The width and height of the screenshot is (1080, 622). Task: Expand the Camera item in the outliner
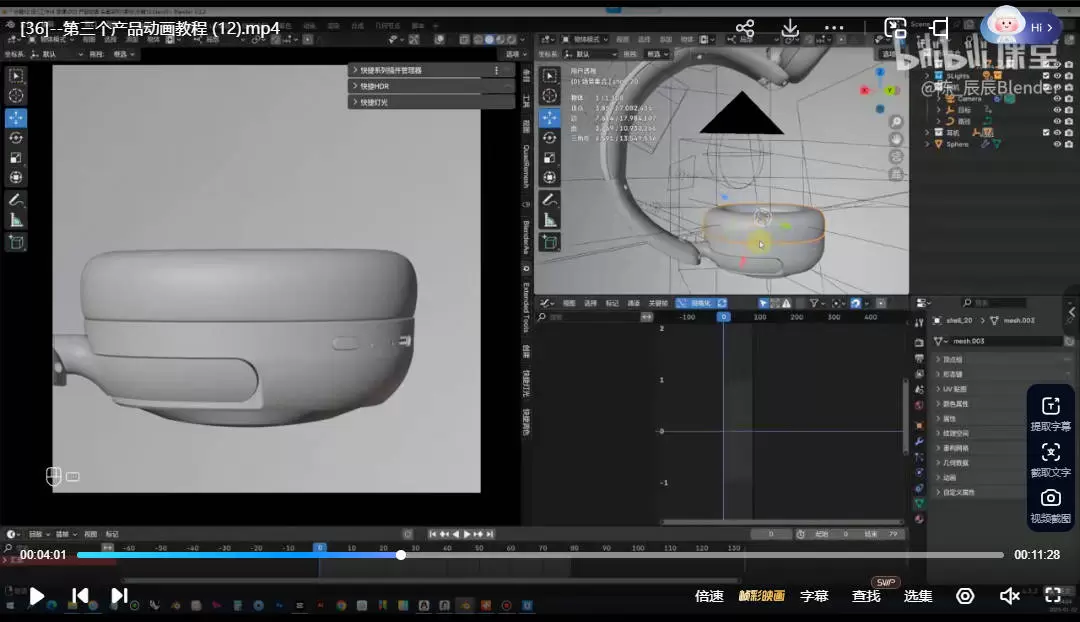tap(937, 99)
